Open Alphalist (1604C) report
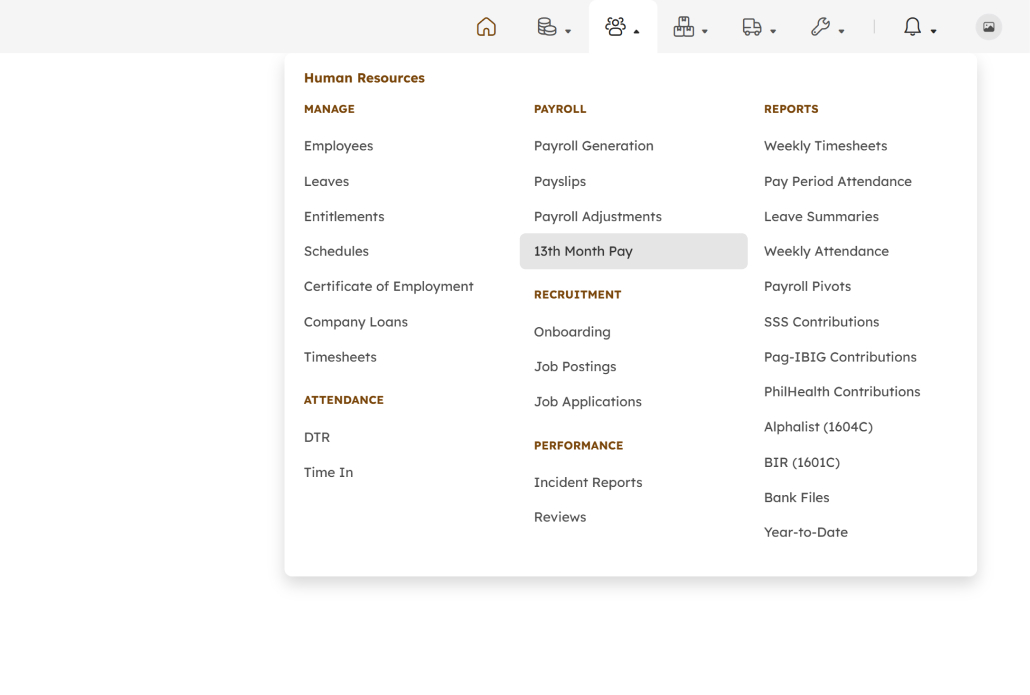The width and height of the screenshot is (1030, 695). click(818, 427)
